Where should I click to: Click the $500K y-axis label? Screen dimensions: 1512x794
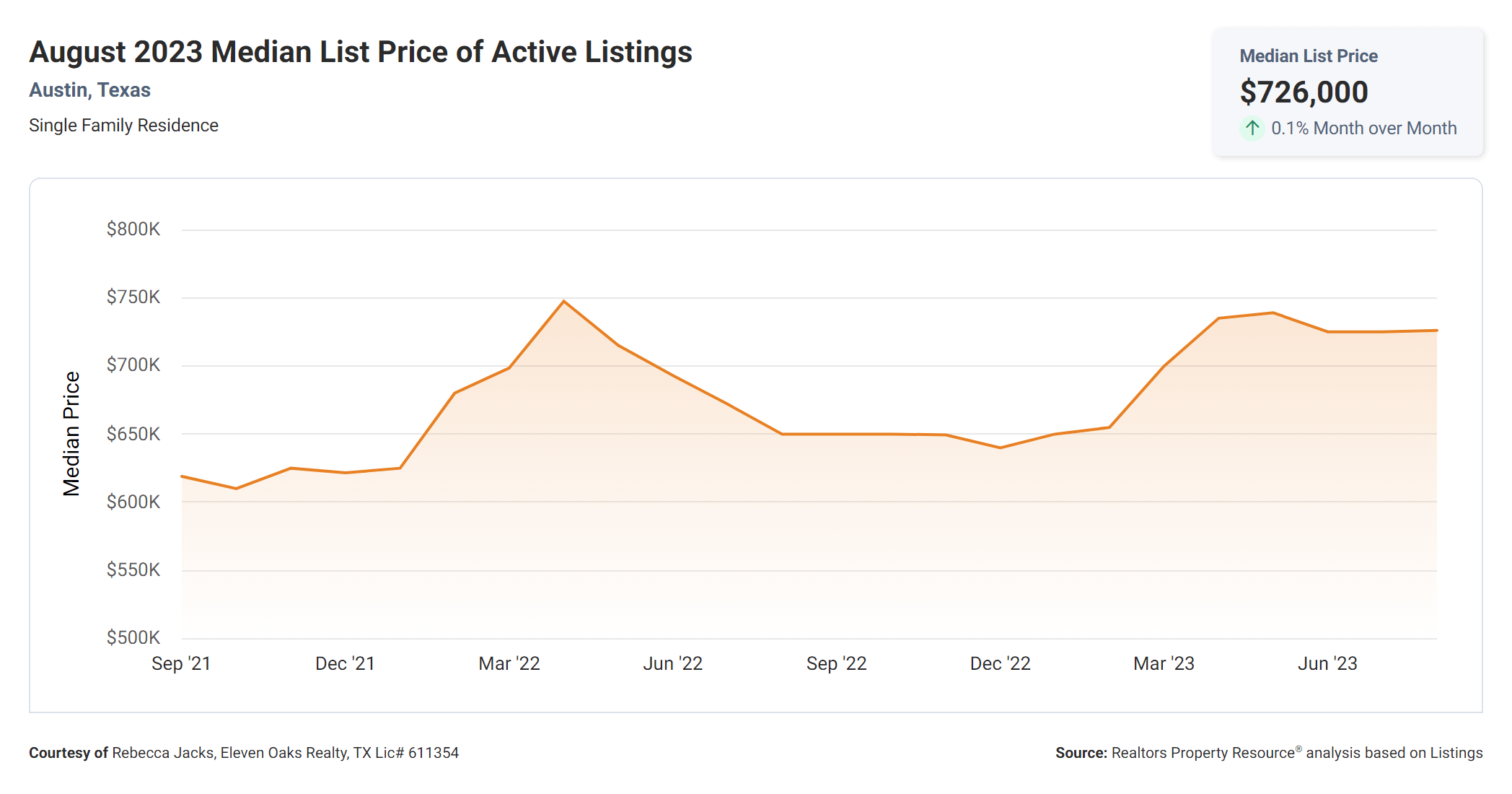pyautogui.click(x=133, y=637)
